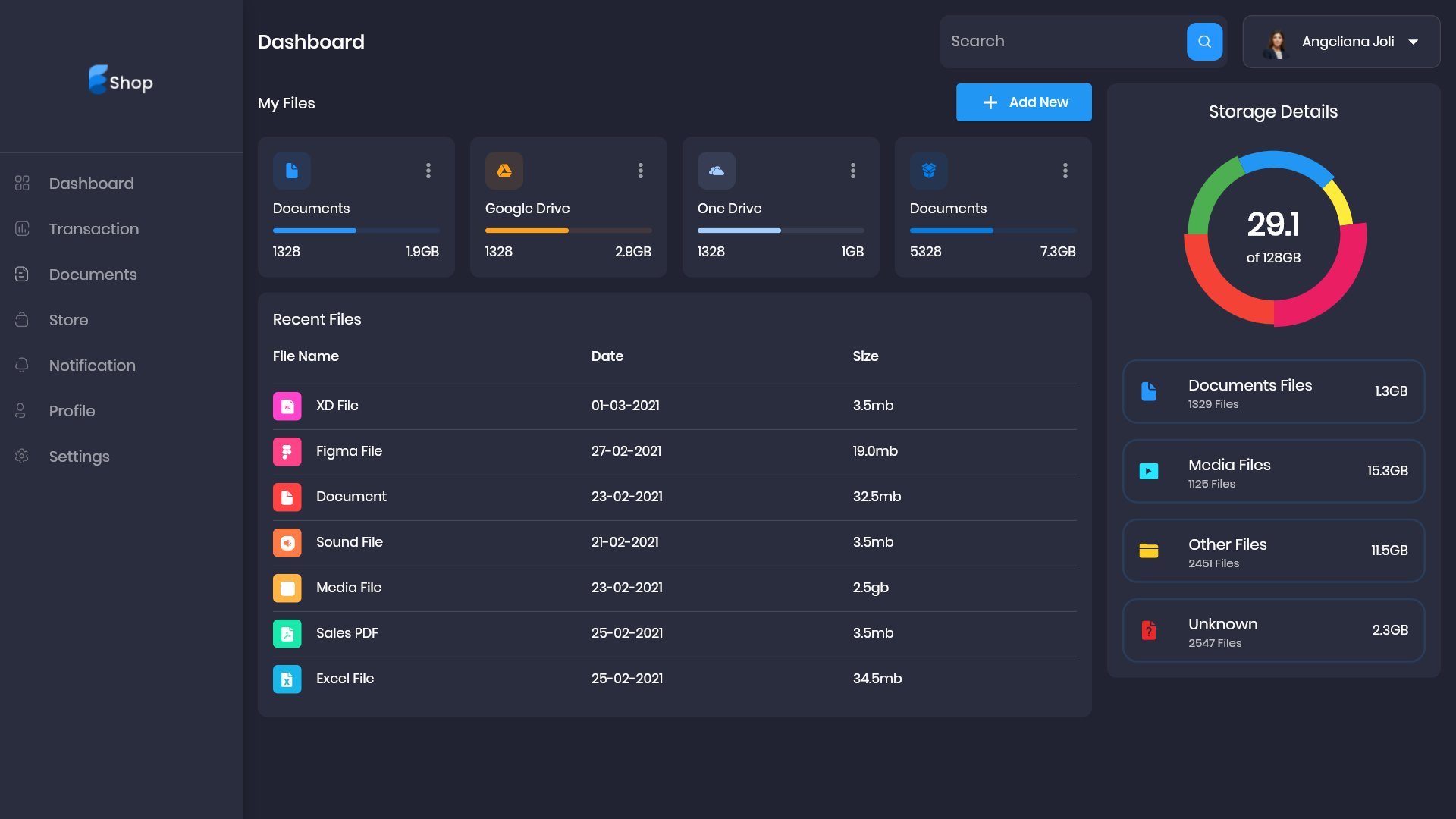Click the One Drive cloud icon
The height and width of the screenshot is (819, 1456).
click(717, 171)
